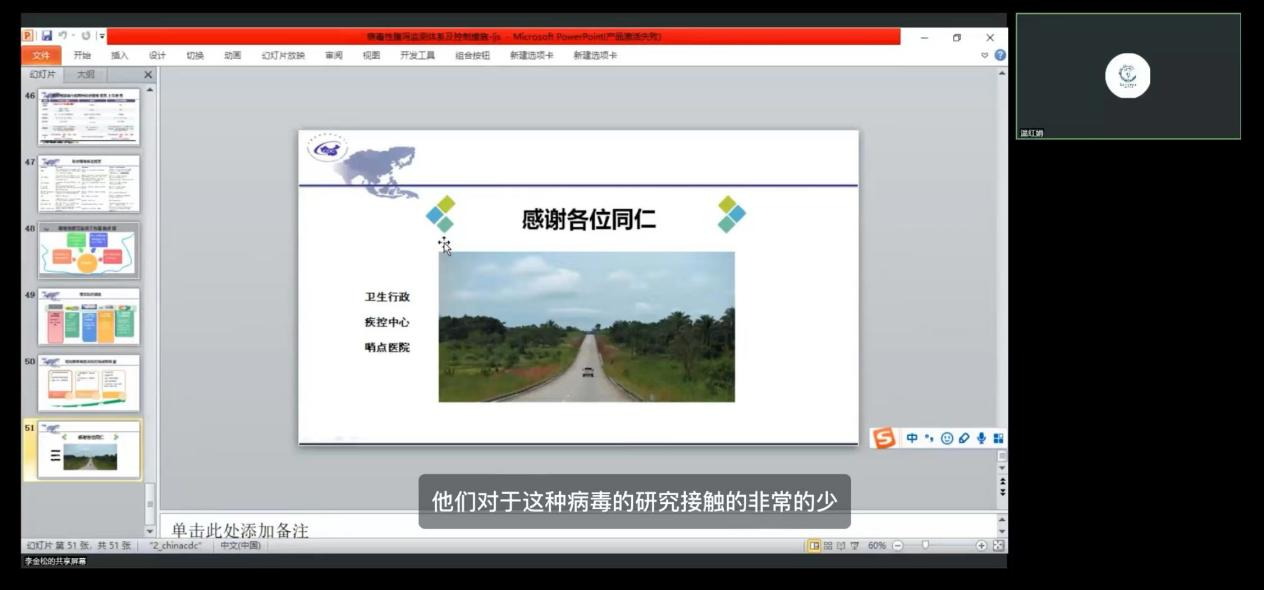Click the Sogou input emoji face icon
The width and height of the screenshot is (1264, 590).
[x=946, y=438]
